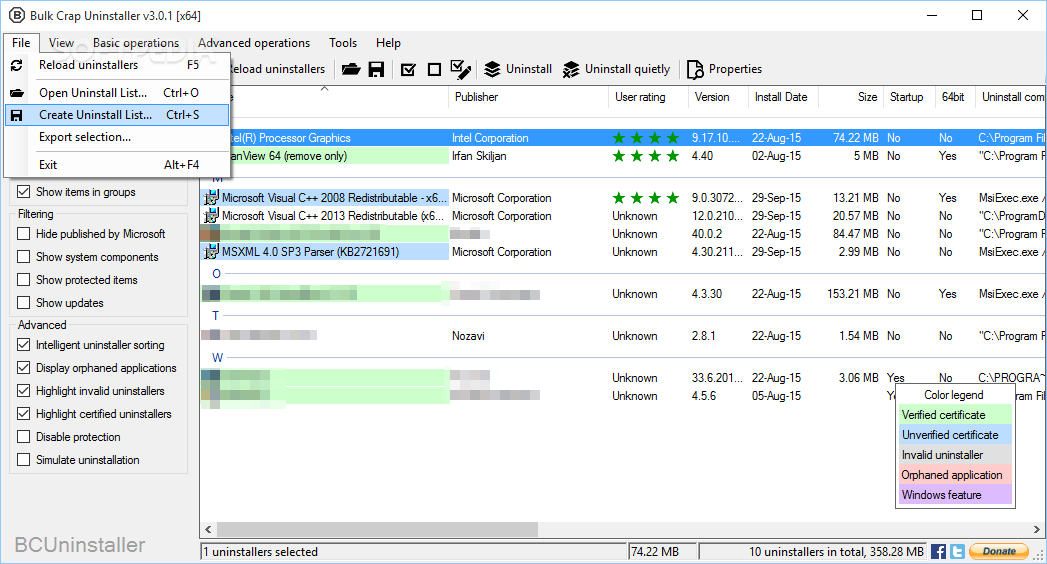The image size is (1047, 564).
Task: Click Unverified certificate legend swatch
Action: coord(955,435)
